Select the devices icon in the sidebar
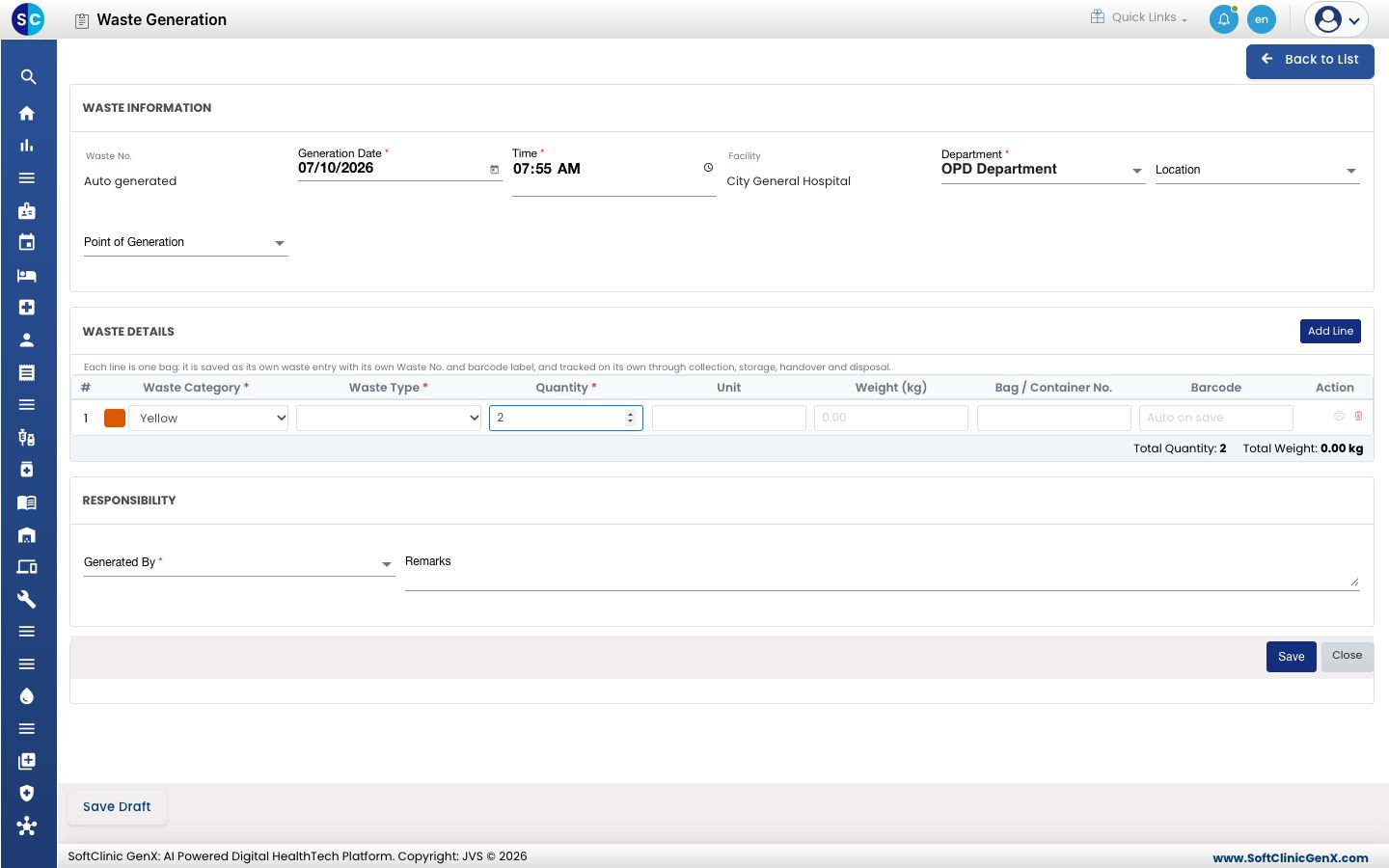The height and width of the screenshot is (868, 1389). tap(27, 567)
